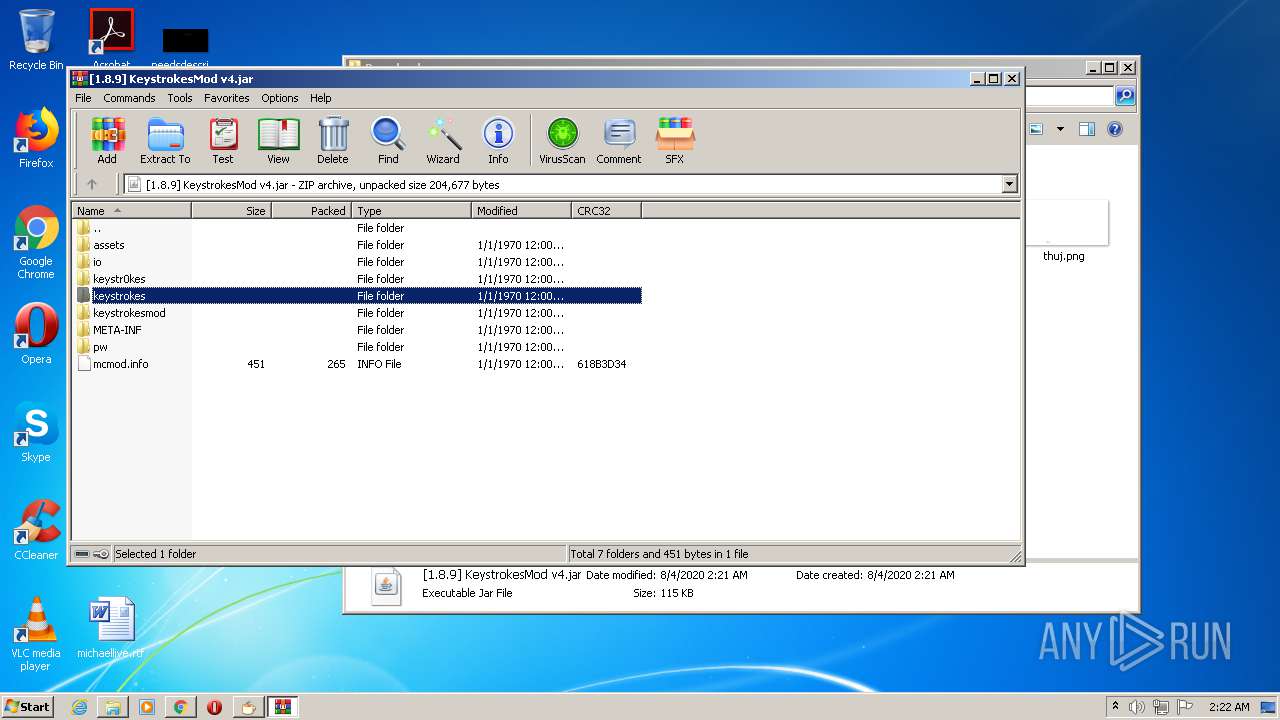
Task: Open the Find search tool
Action: pos(388,140)
